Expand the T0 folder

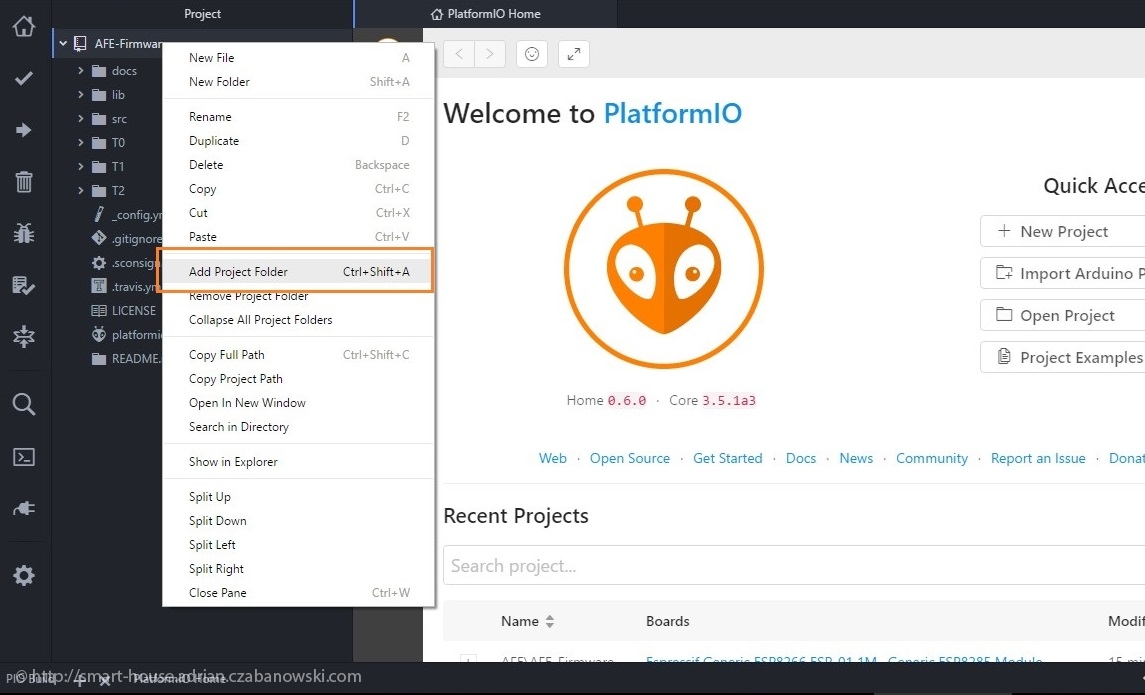click(x=80, y=142)
